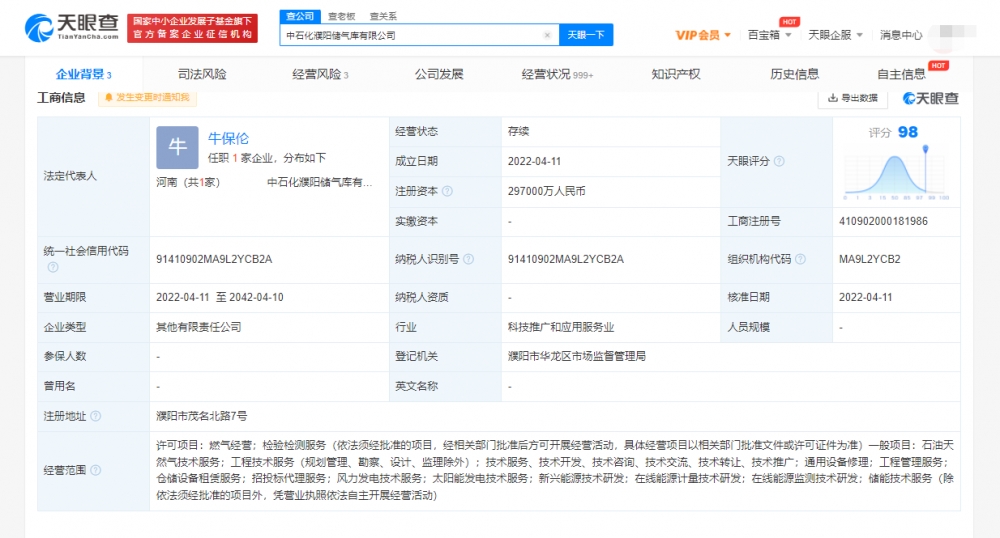Click the score value 98
This screenshot has height=538, width=1000.
coord(908,132)
